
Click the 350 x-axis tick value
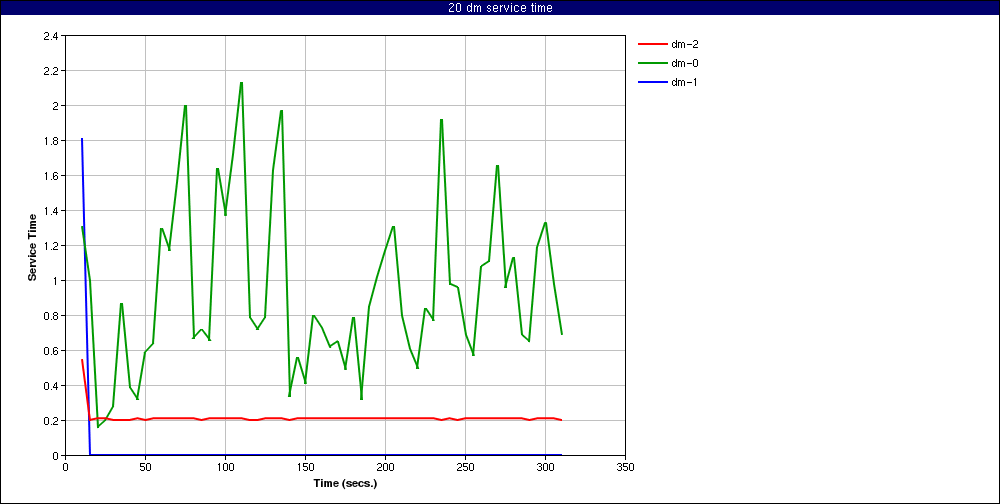pyautogui.click(x=625, y=467)
